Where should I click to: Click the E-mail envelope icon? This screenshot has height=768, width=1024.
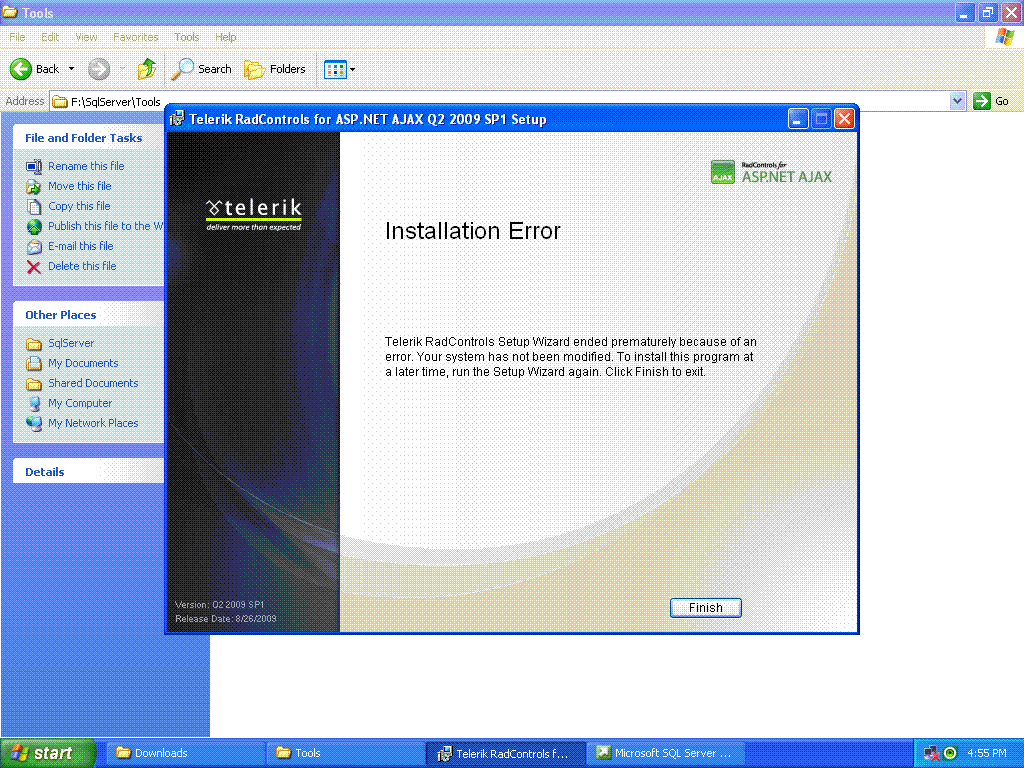pyautogui.click(x=34, y=247)
